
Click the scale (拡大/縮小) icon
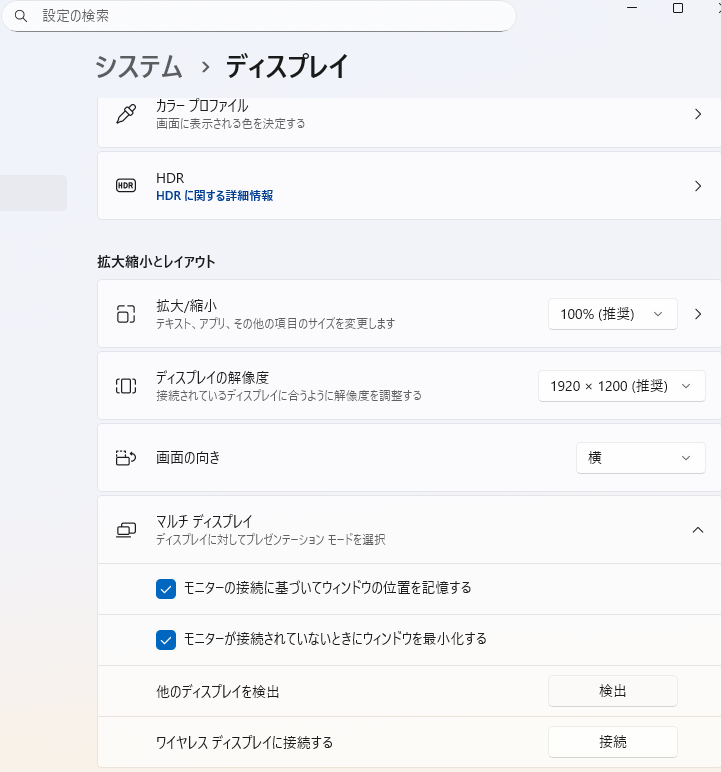[x=126, y=314]
